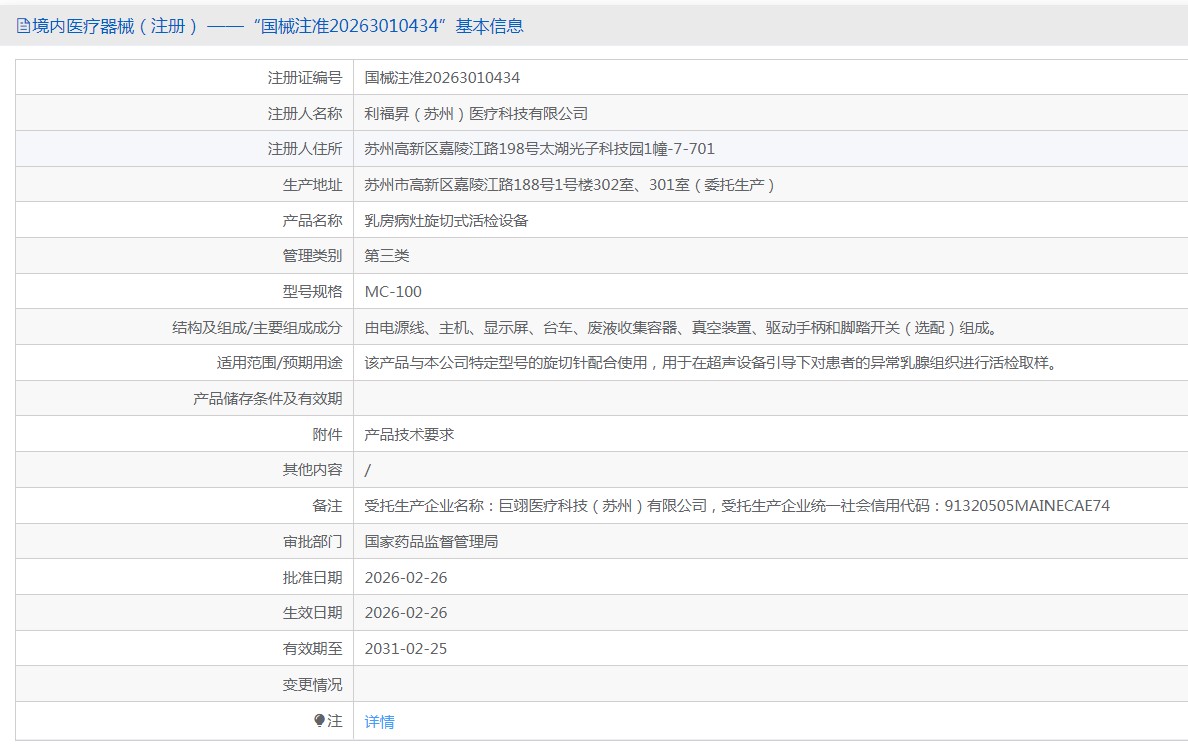This screenshot has width=1188, height=750.
Task: Click the 变更情况 row label
Action: coord(312,684)
